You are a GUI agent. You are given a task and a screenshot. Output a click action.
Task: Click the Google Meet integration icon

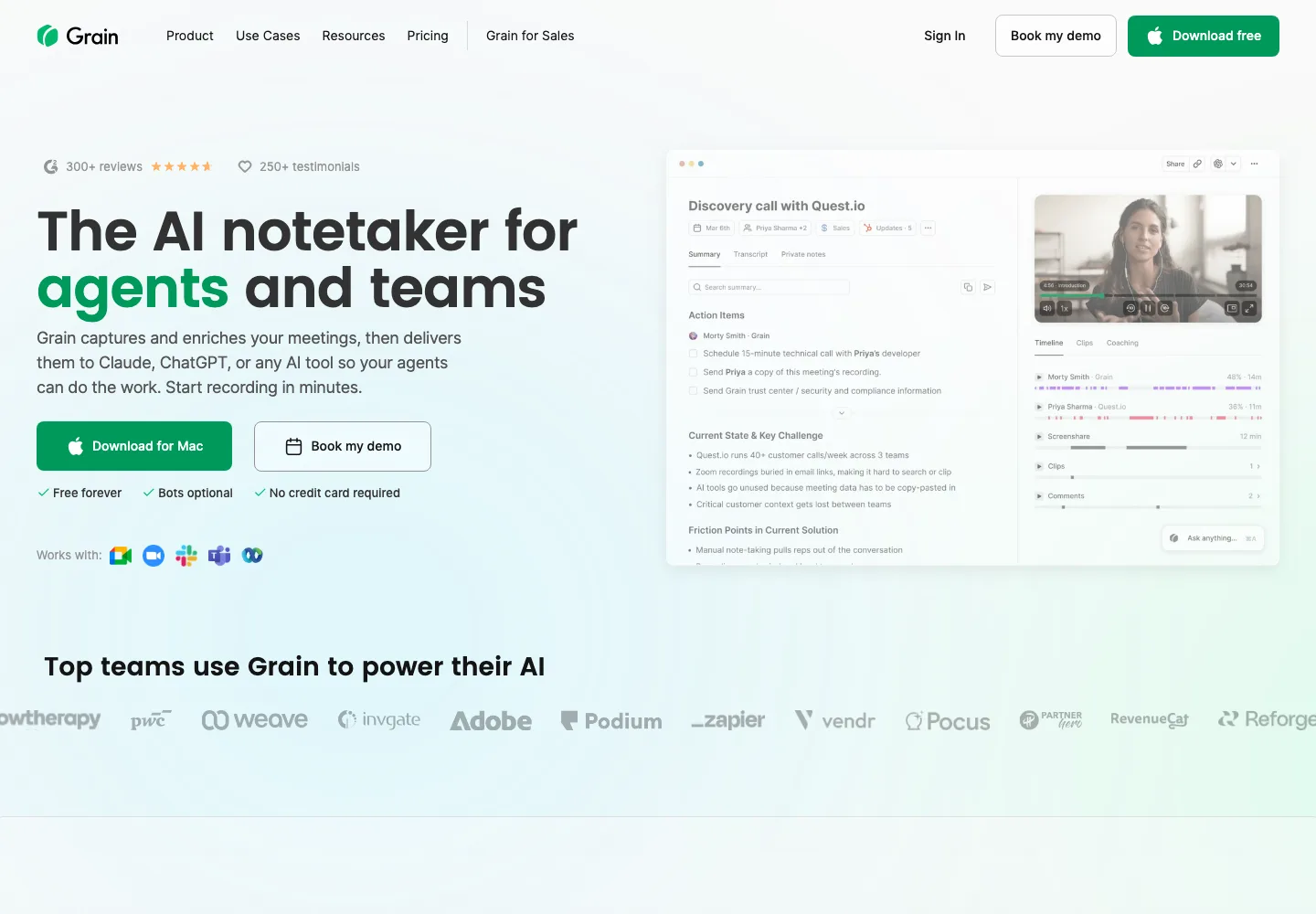121,556
